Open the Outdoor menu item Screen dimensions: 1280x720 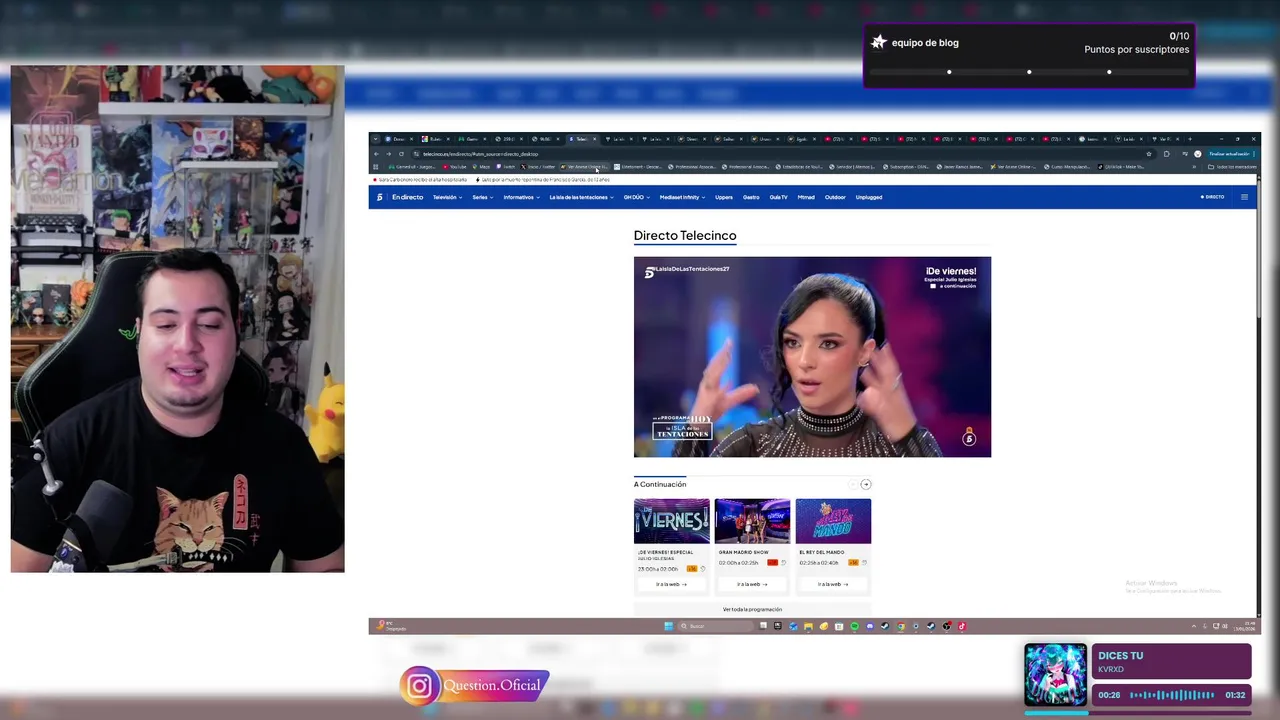point(835,197)
